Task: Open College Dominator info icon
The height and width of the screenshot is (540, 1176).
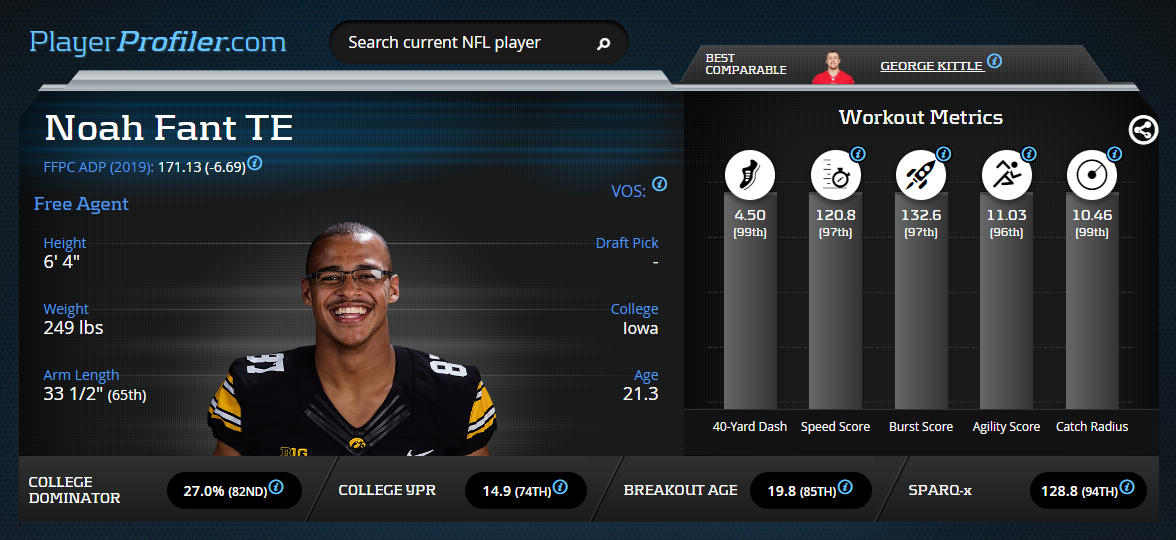Action: click(276, 487)
